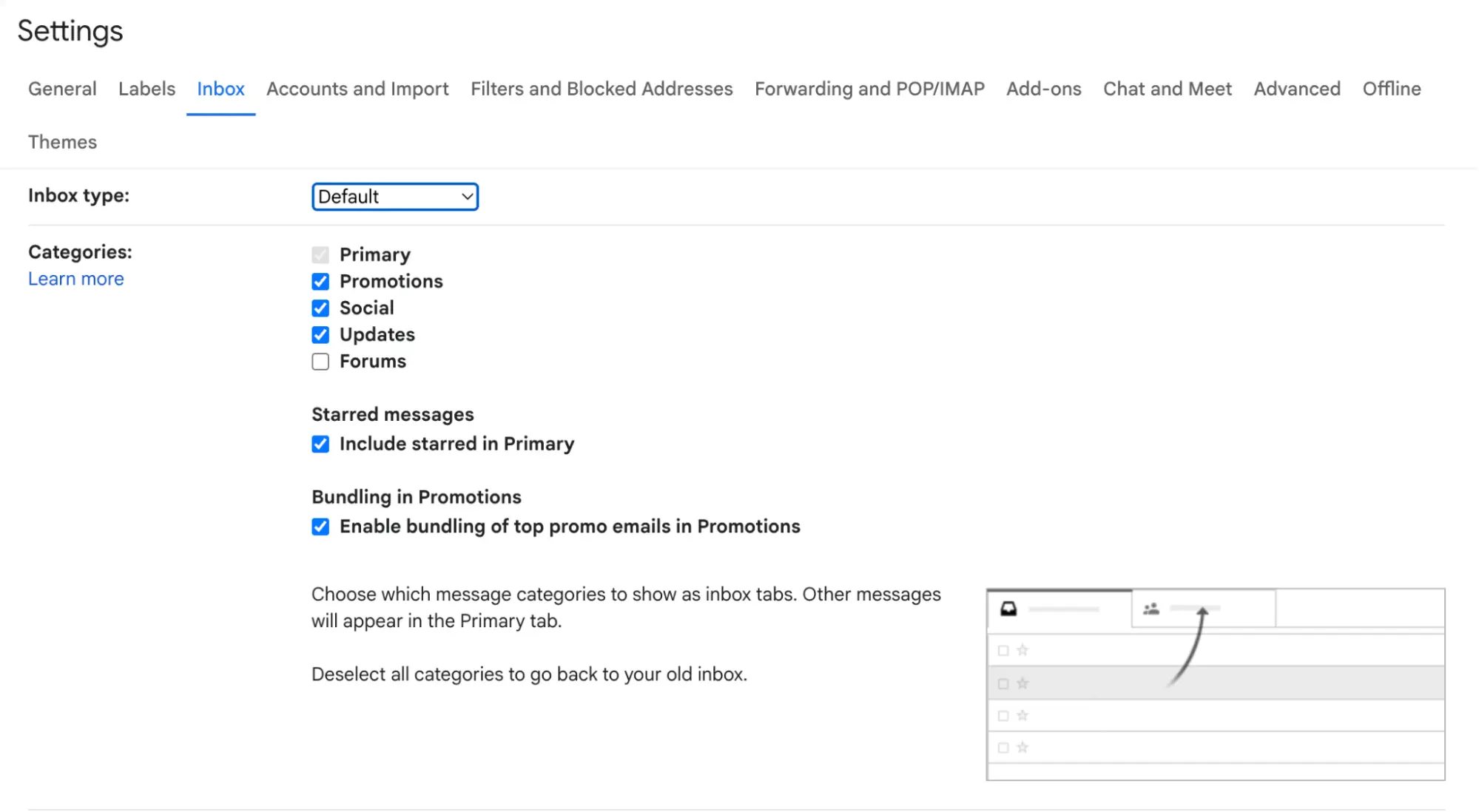Click the Social people icon in the preview
The height and width of the screenshot is (812, 1479).
click(1151, 609)
